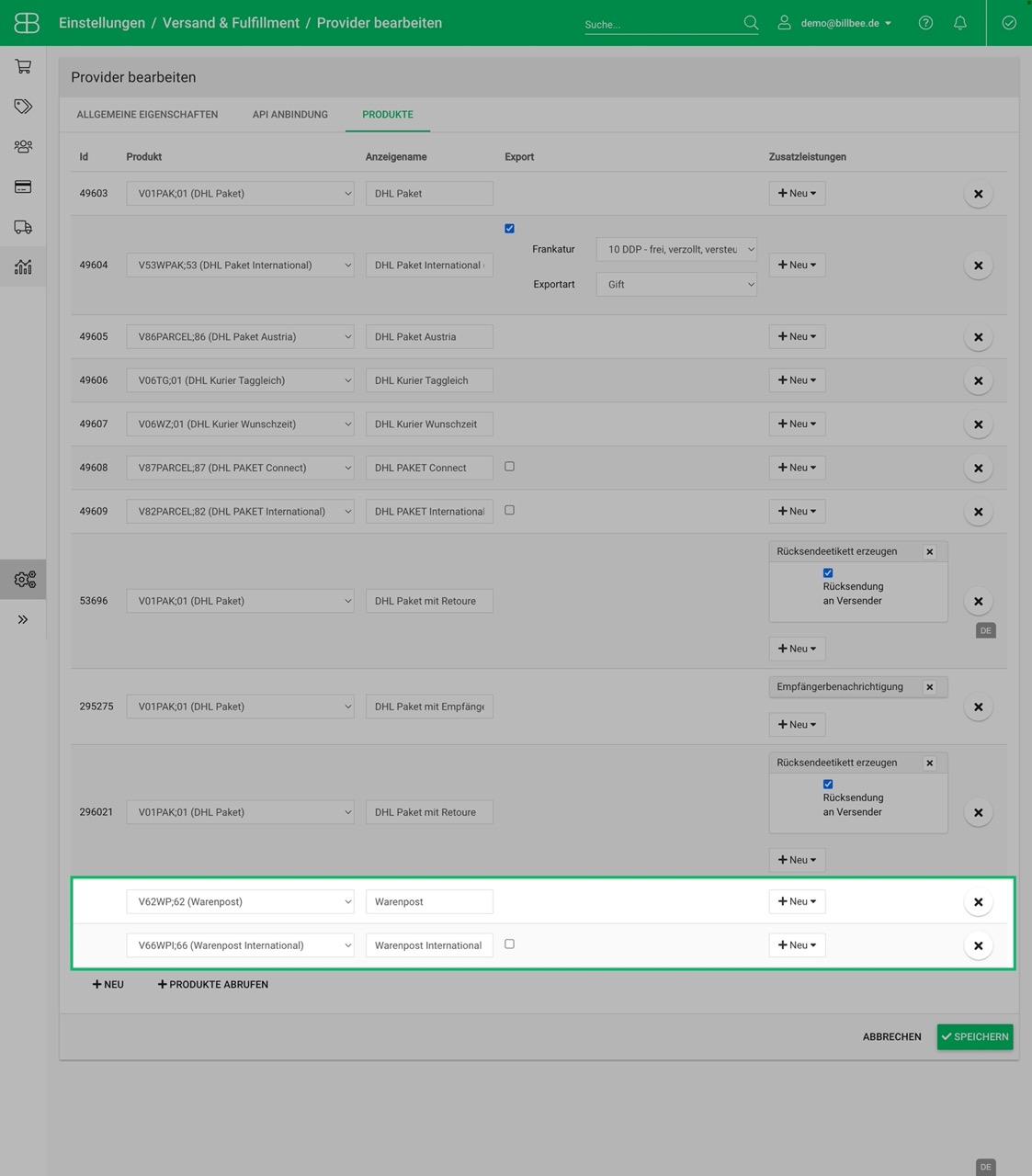Toggle Rücksendung an Versender in row 296021
Viewport: 1032px width, 1176px height.
[x=828, y=785]
